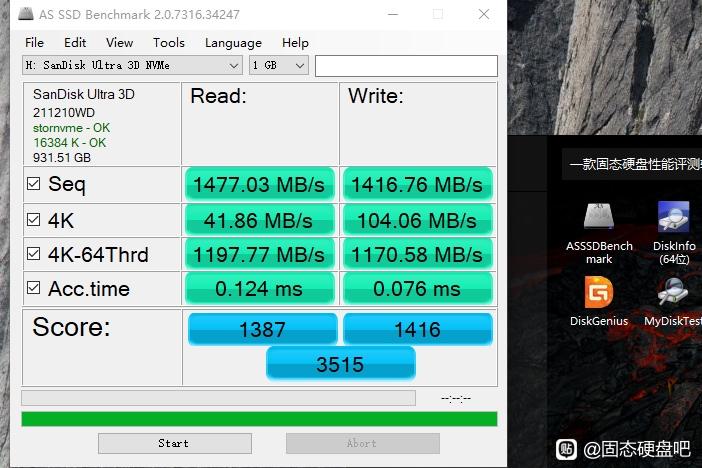Click the 16384 K - OK alignment status
Image resolution: width=702 pixels, height=468 pixels.
click(x=69, y=143)
